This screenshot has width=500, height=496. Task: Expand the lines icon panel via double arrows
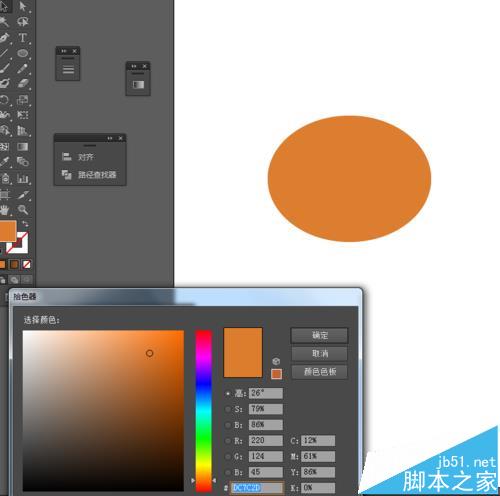coord(64,51)
